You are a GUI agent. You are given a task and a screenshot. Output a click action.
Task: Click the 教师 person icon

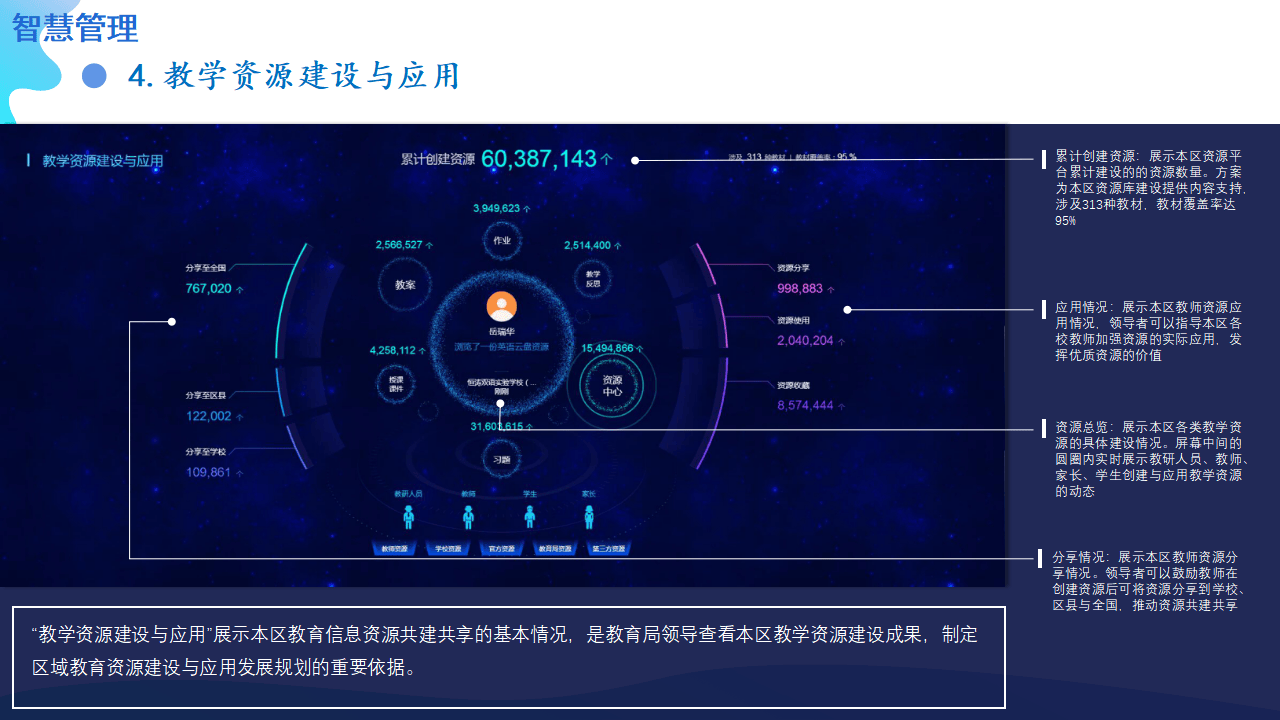[x=468, y=516]
